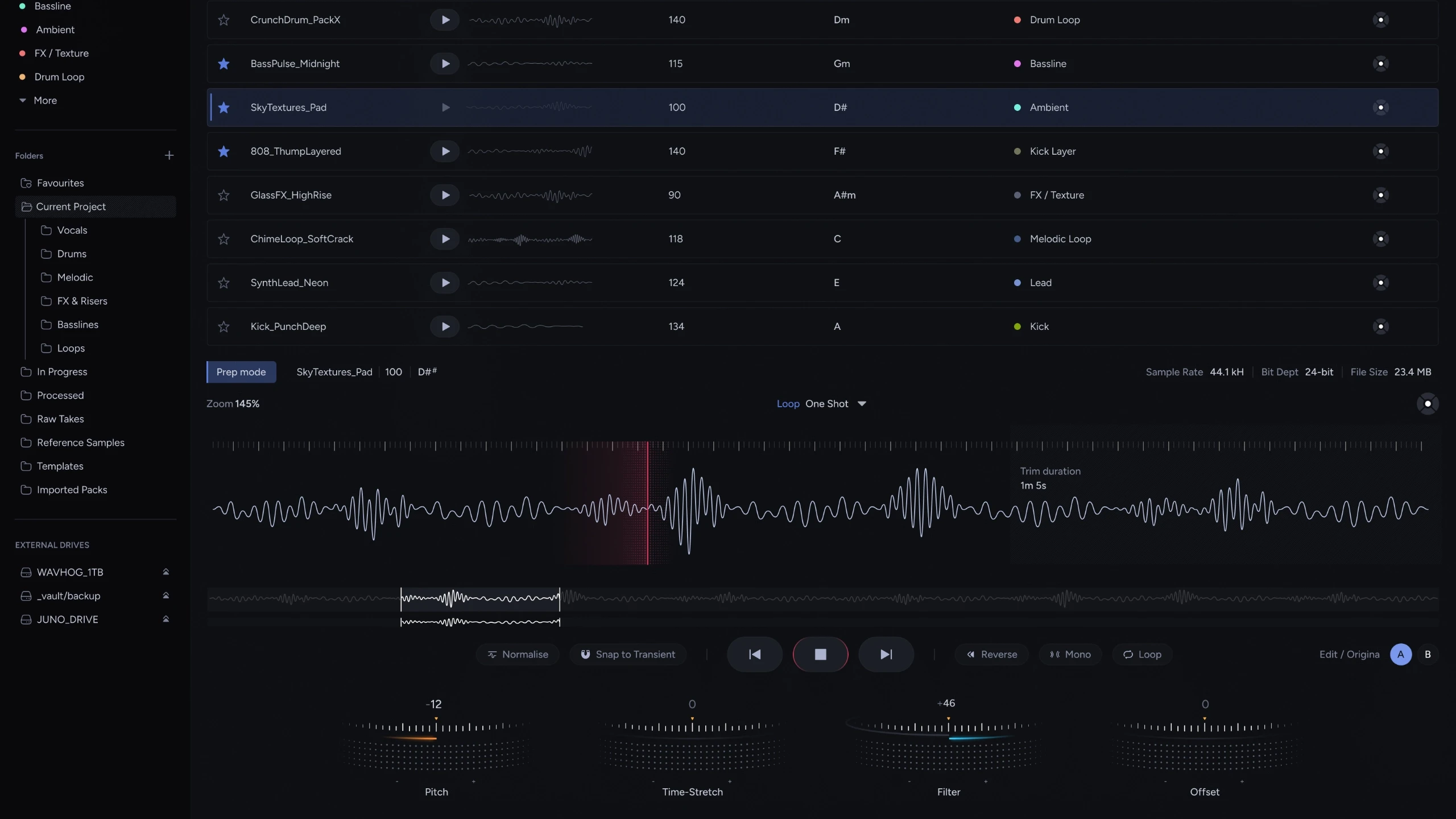Eject the WAVHOG_1TB drive
The image size is (1456, 819).
point(166,572)
